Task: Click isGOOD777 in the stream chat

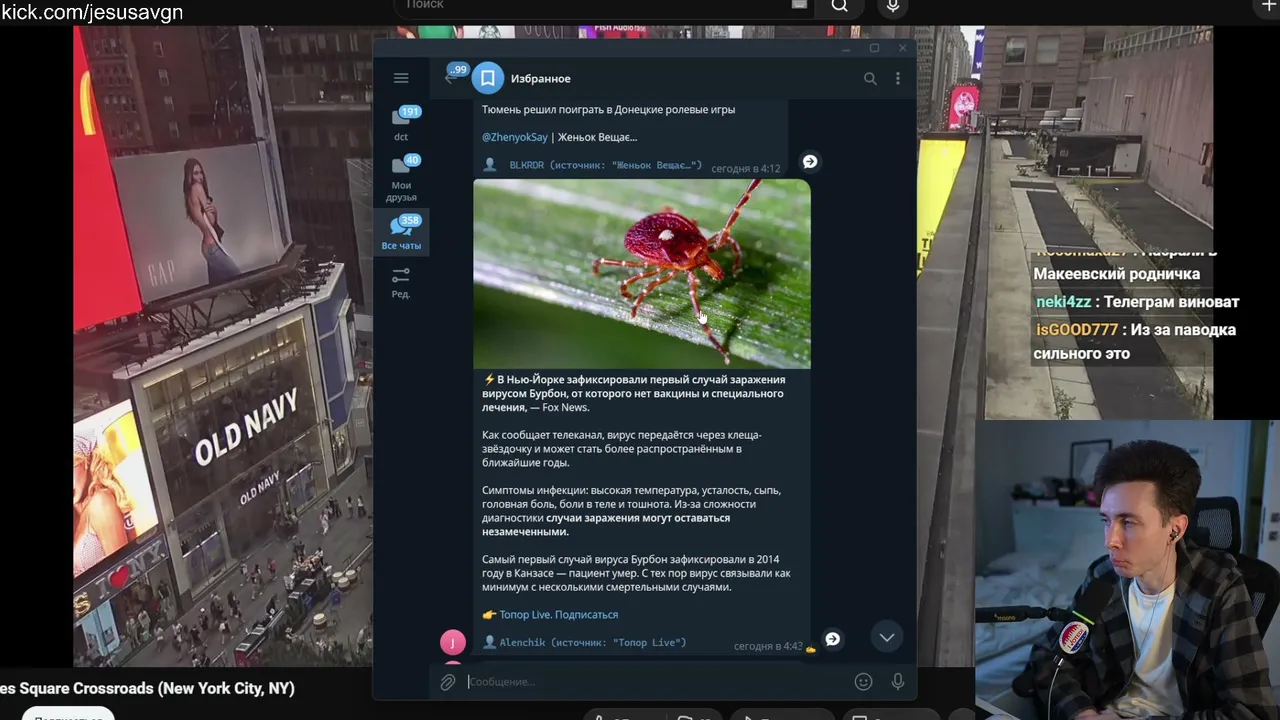Action: 1077,330
